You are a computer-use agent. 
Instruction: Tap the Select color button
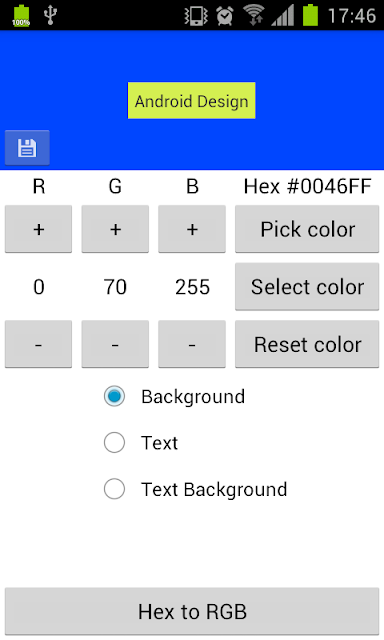click(307, 287)
